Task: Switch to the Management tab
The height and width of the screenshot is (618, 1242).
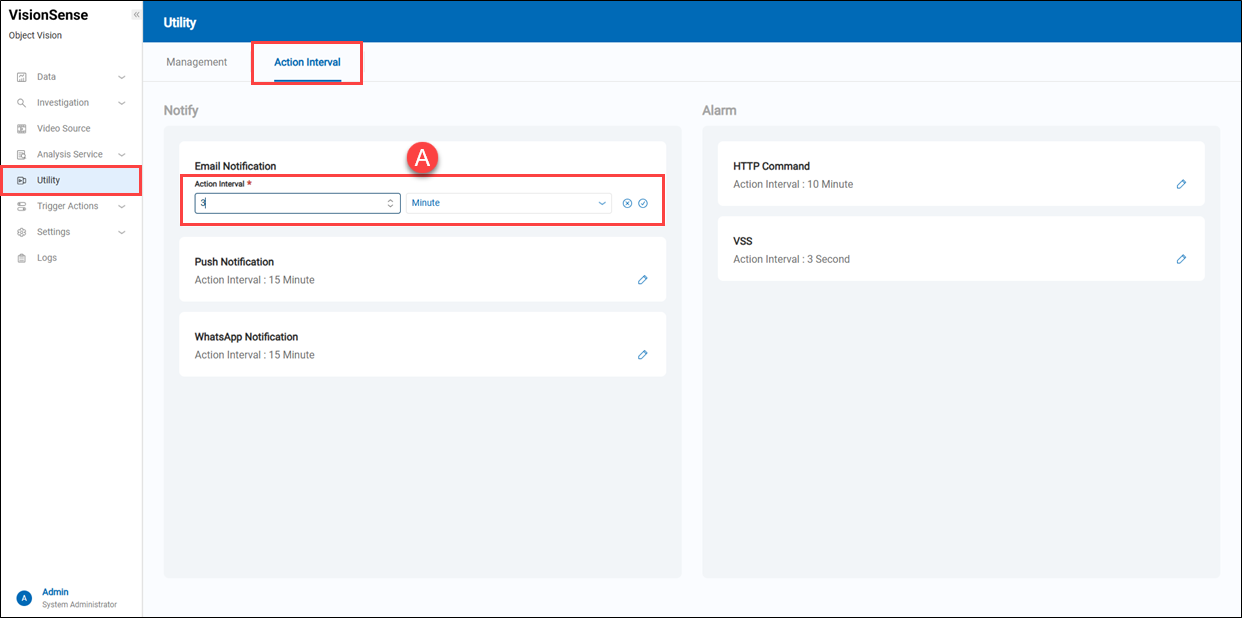Action: 197,62
